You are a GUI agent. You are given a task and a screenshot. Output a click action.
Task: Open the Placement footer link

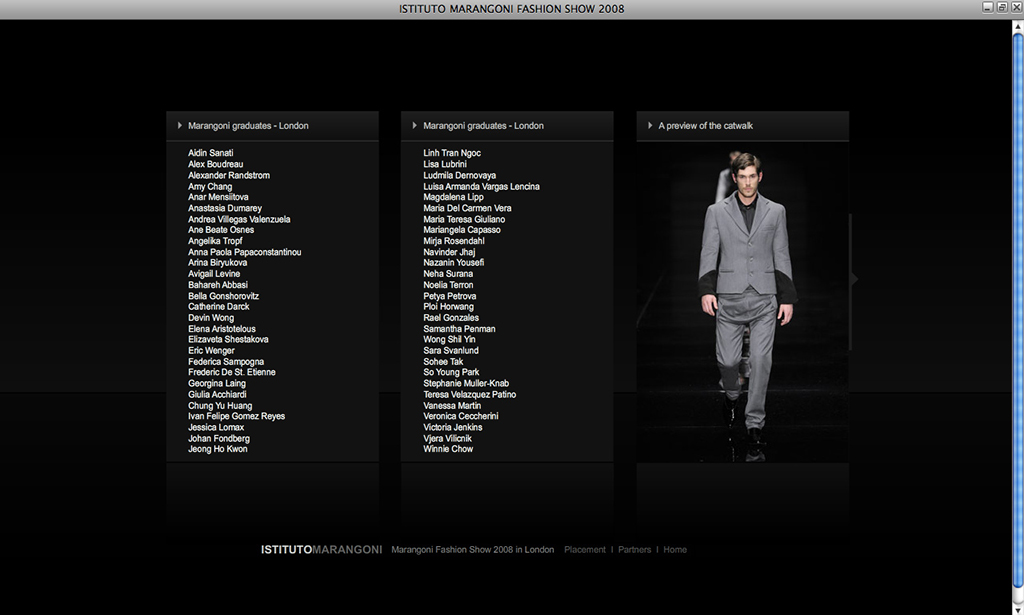584,550
